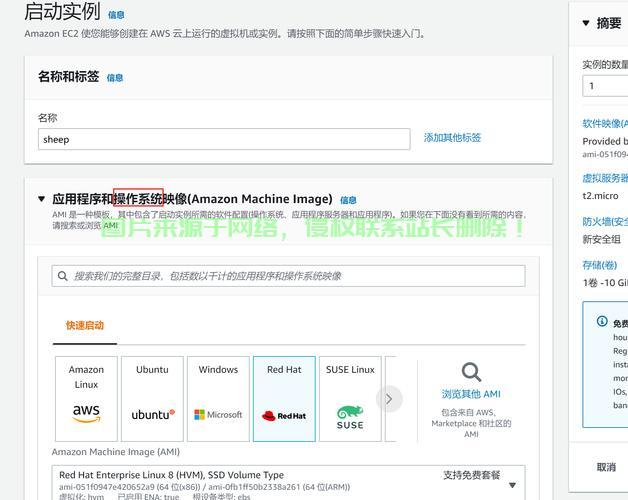Click the instance name field containing sheep
628x500 pixels.
click(x=224, y=139)
